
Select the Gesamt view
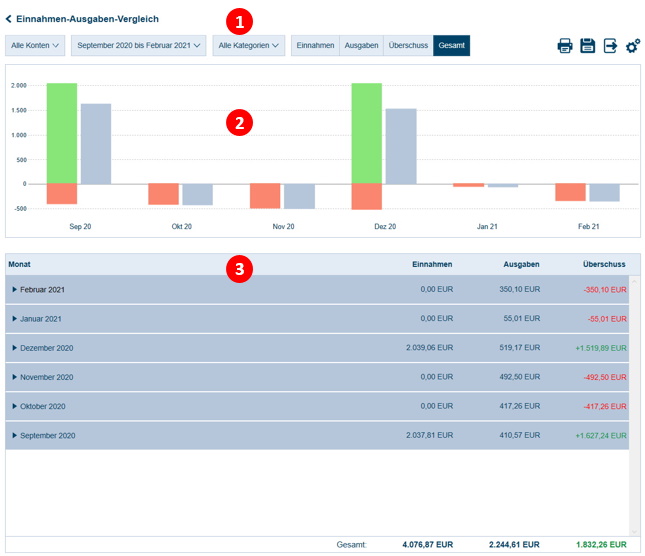[x=451, y=45]
